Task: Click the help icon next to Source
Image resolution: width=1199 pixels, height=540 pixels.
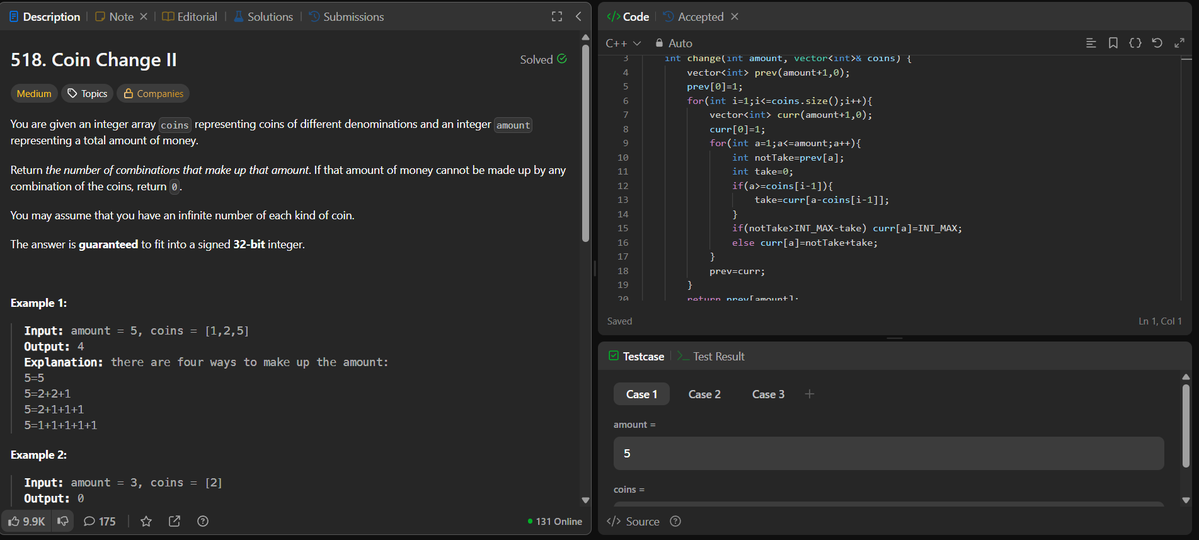Action: tap(675, 522)
